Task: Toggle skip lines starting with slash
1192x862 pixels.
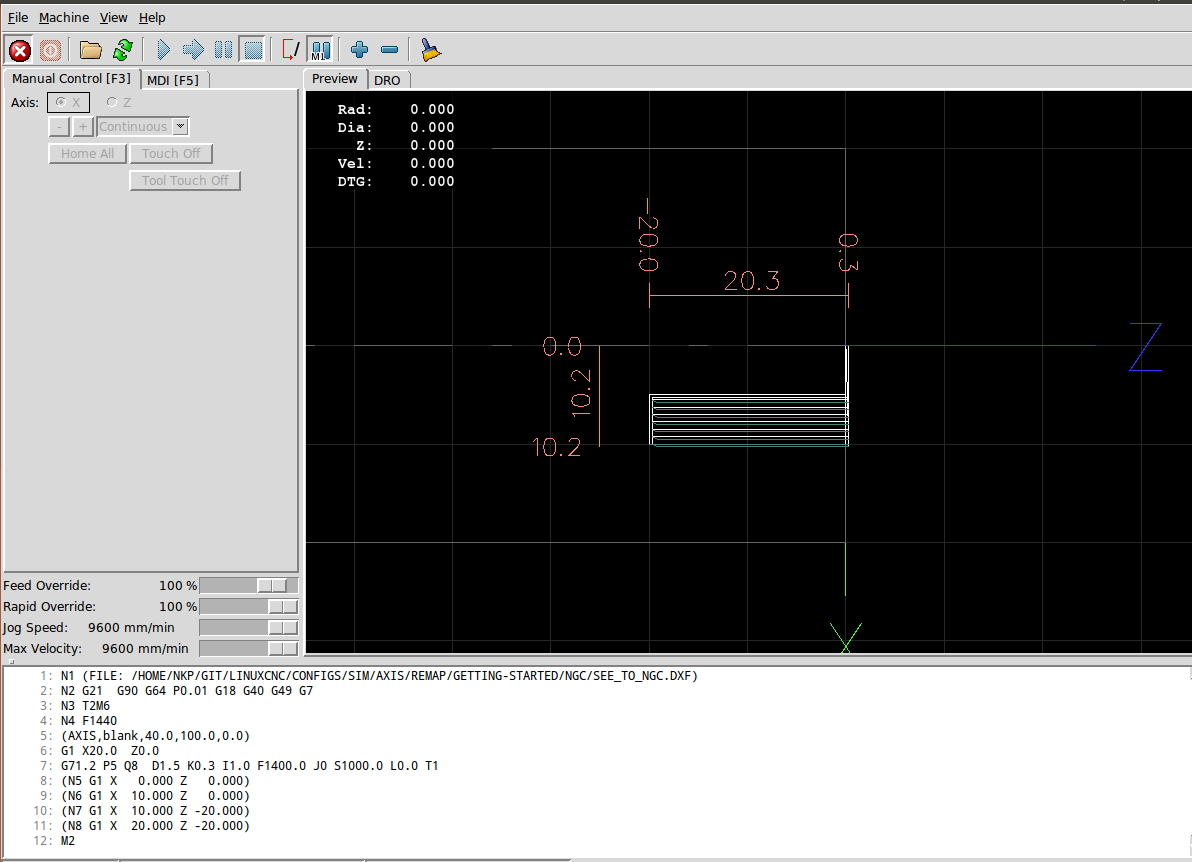Action: pyautogui.click(x=291, y=49)
